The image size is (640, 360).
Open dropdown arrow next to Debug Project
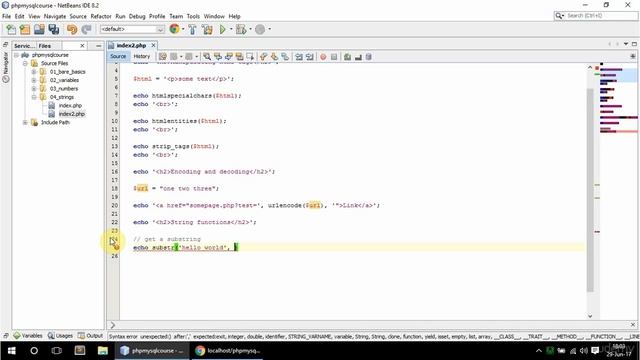pos(250,29)
